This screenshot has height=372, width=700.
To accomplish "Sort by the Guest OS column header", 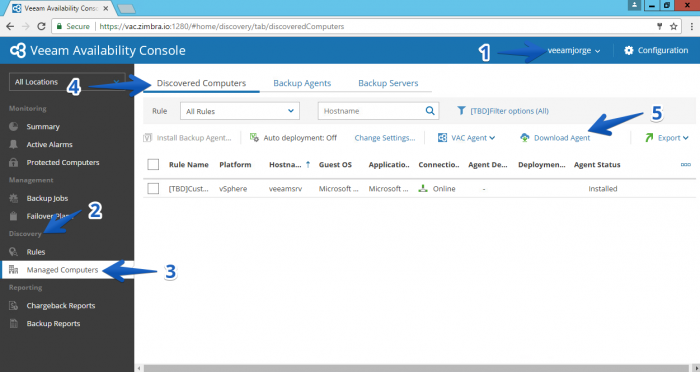I will point(335,164).
